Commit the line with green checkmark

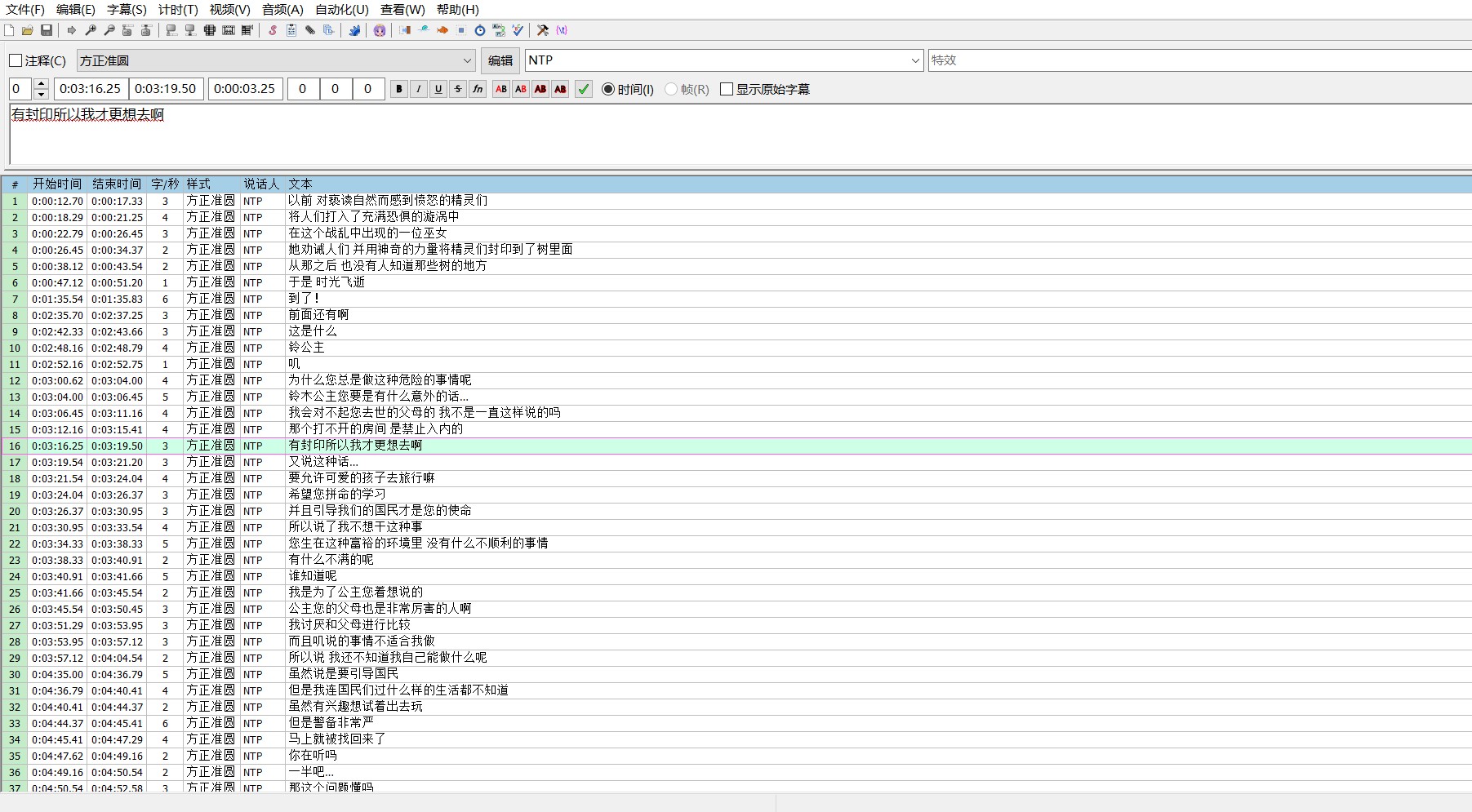click(584, 89)
